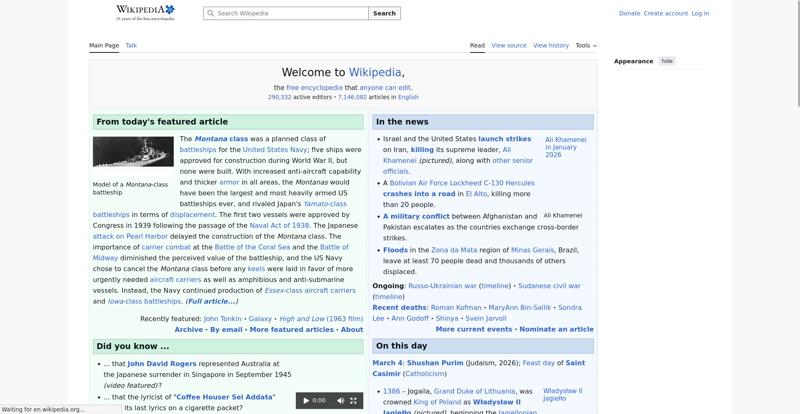The width and height of the screenshot is (800, 414).
Task: Mute the audio player volume
Action: [x=340, y=400]
